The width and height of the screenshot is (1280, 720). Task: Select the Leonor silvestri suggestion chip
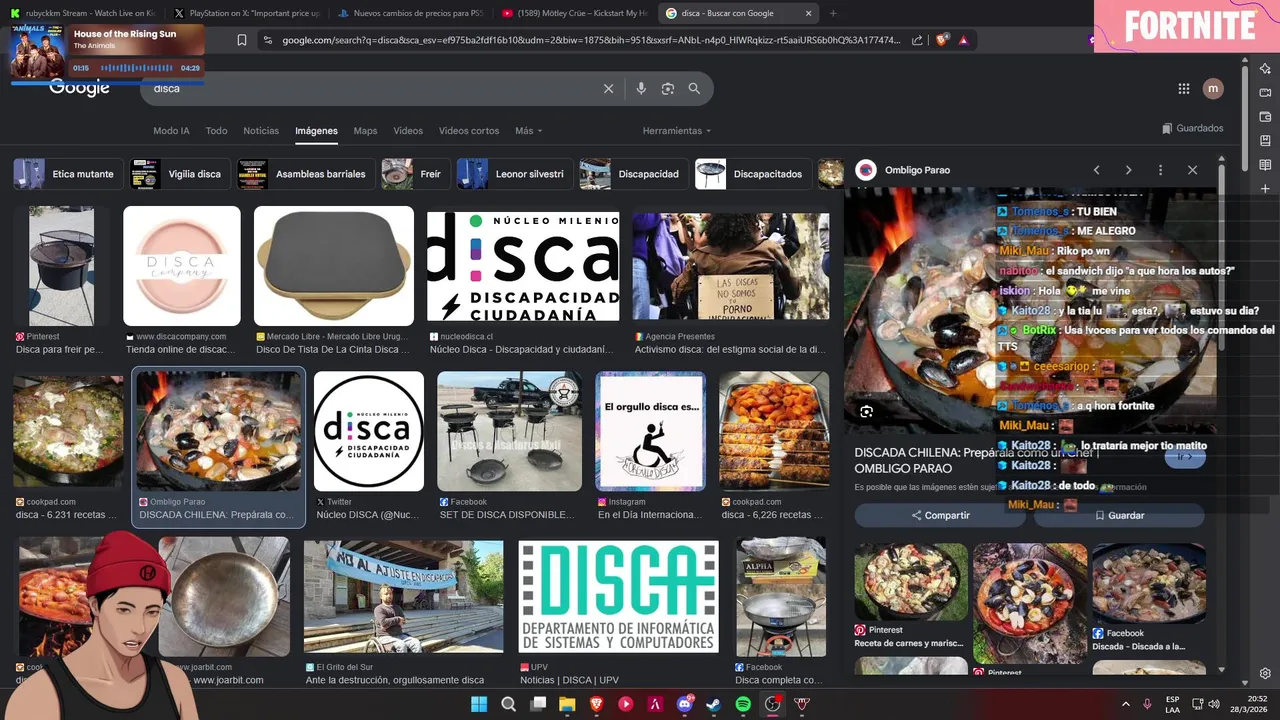(514, 174)
